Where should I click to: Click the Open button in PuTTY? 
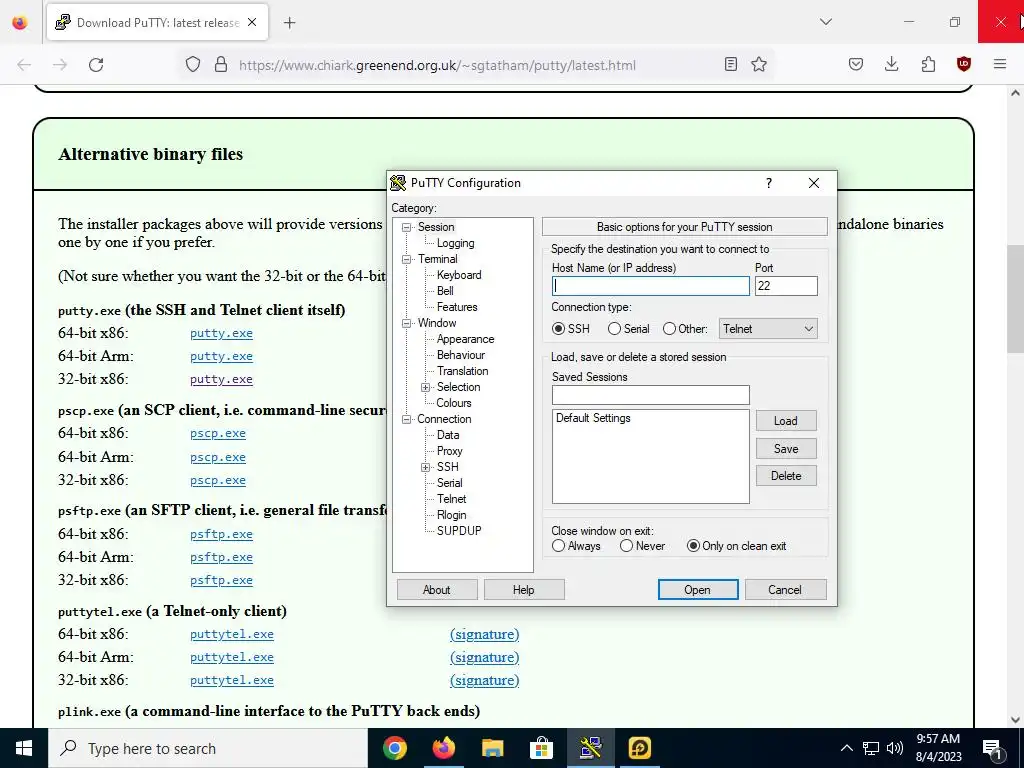click(x=697, y=590)
